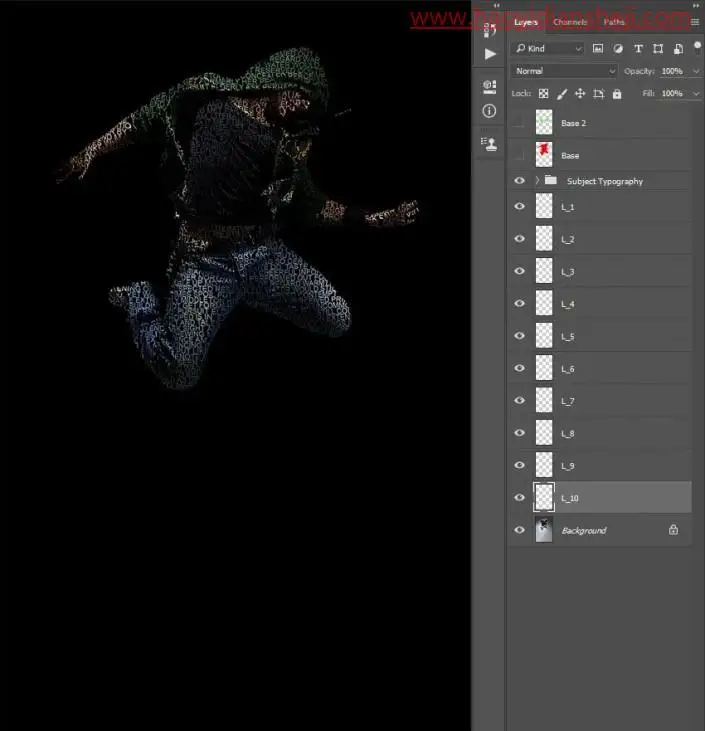Expand the side icon panel double arrows
Viewport: 705px width, 731px height.
(497, 6)
